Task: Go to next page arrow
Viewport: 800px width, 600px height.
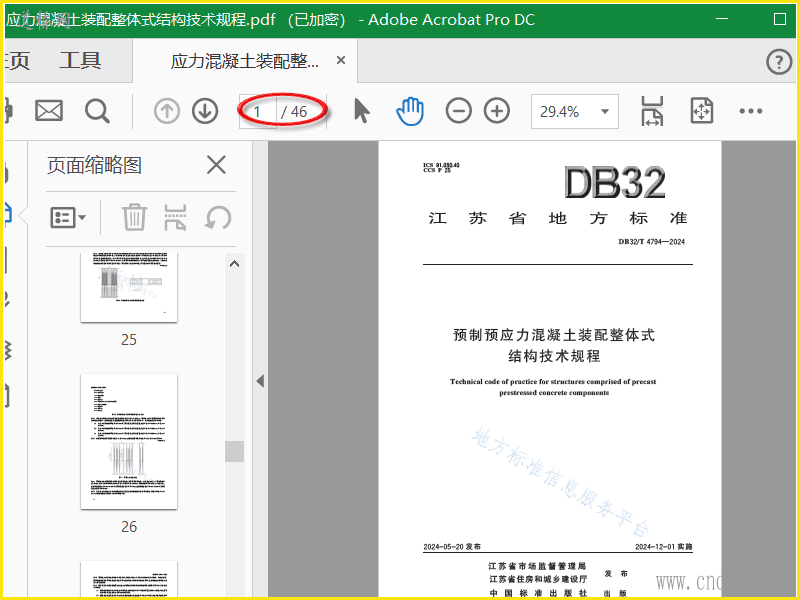Action: coord(205,111)
